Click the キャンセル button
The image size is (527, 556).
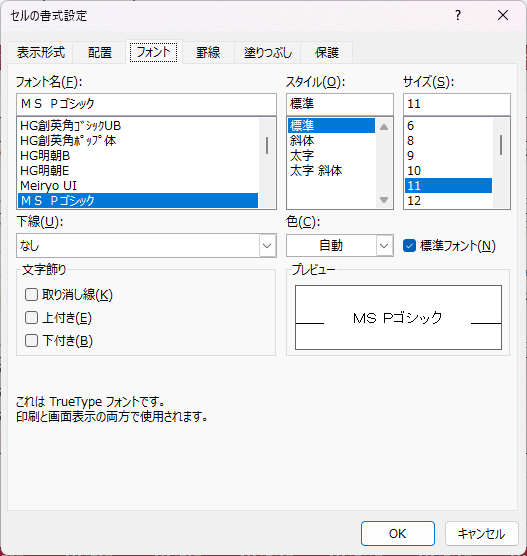[x=482, y=533]
